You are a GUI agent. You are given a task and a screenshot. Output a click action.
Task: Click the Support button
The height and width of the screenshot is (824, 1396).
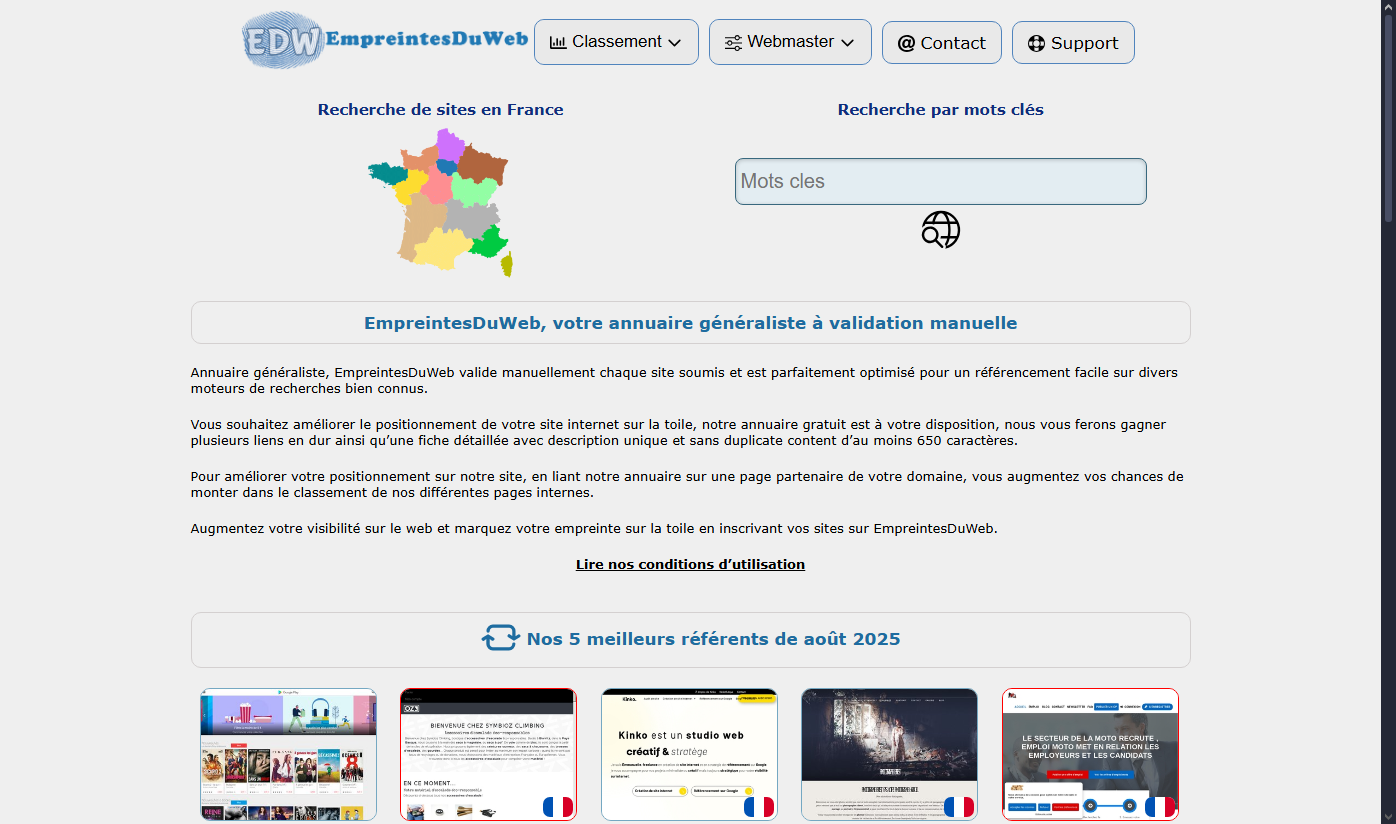tap(1073, 42)
